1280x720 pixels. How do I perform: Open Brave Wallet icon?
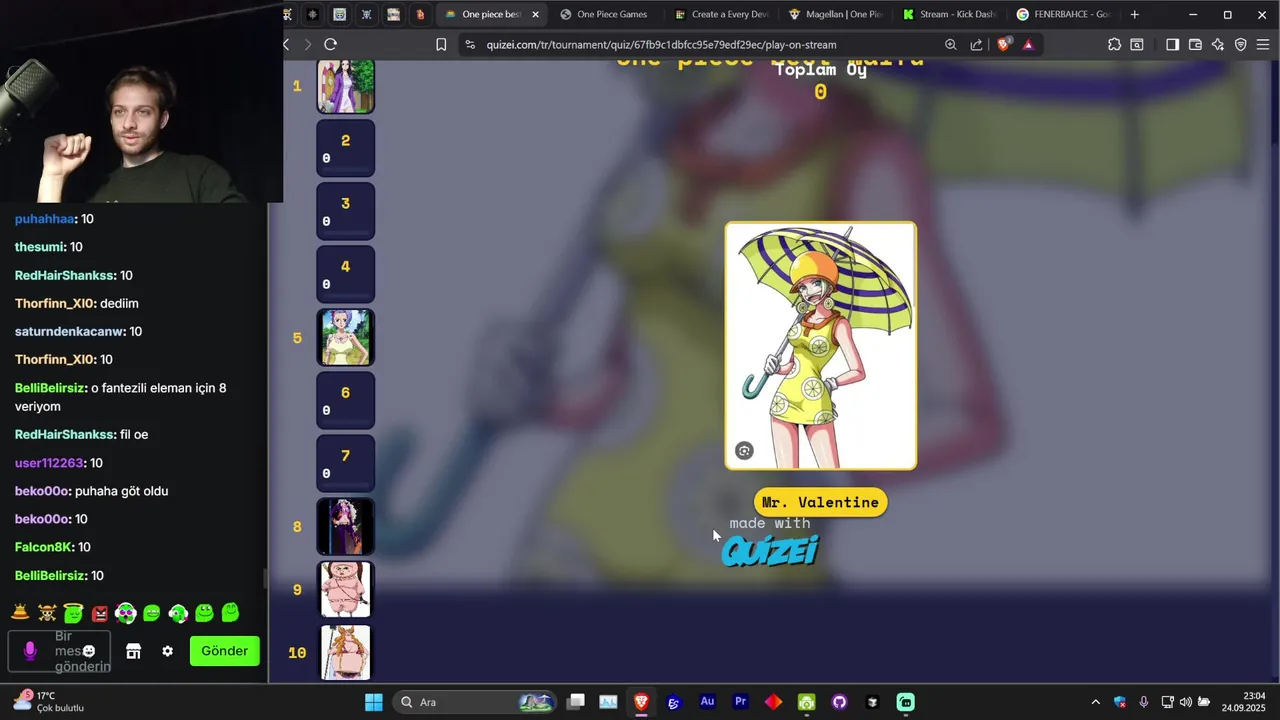[1195, 44]
